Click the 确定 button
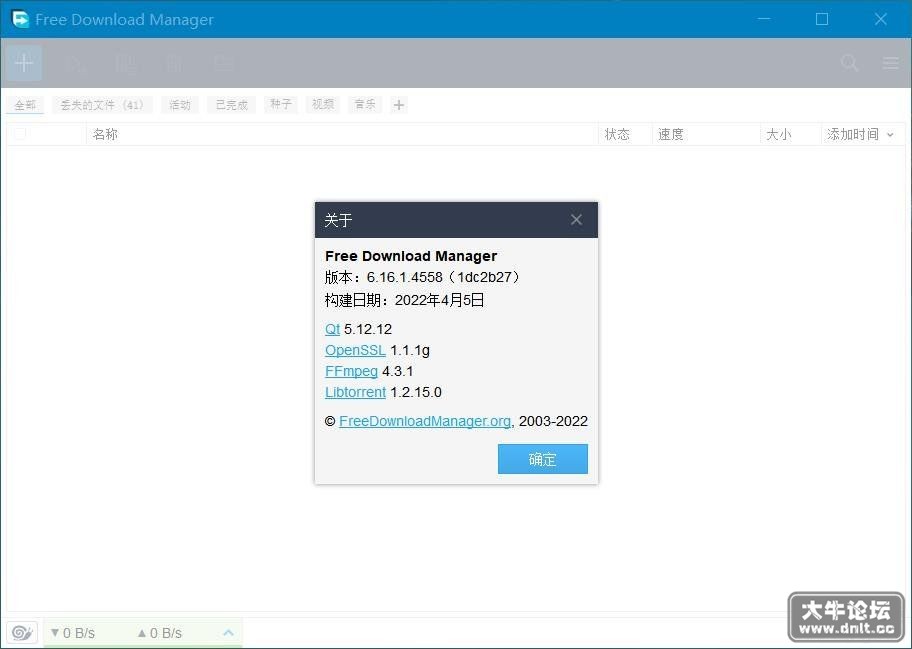Image resolution: width=912 pixels, height=649 pixels. [543, 459]
